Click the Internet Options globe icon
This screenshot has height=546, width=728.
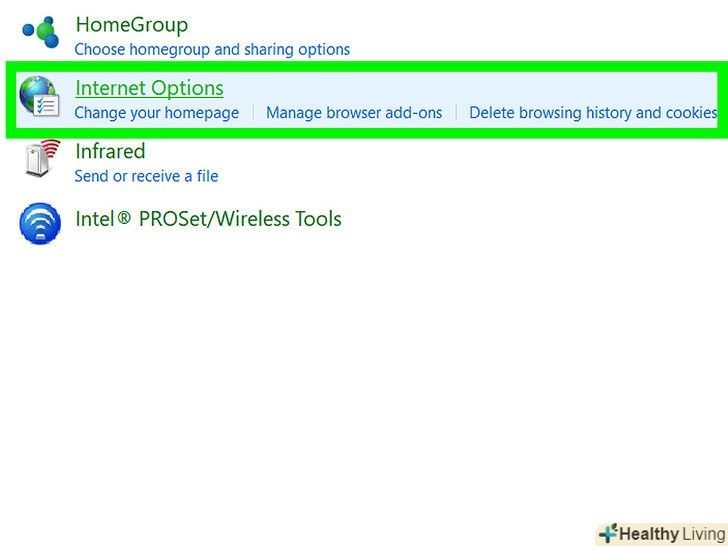[x=39, y=97]
